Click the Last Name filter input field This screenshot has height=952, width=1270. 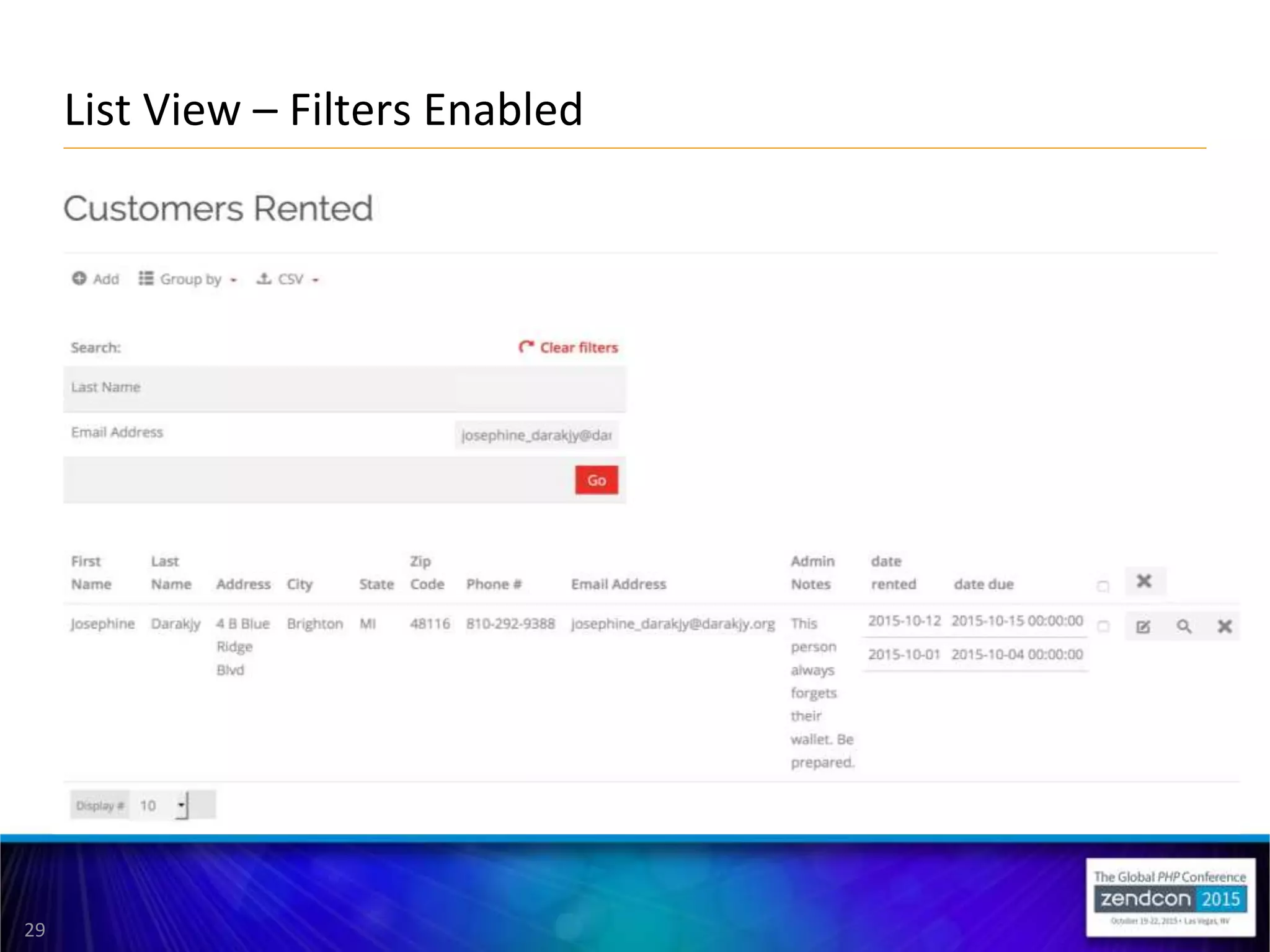[x=536, y=389]
